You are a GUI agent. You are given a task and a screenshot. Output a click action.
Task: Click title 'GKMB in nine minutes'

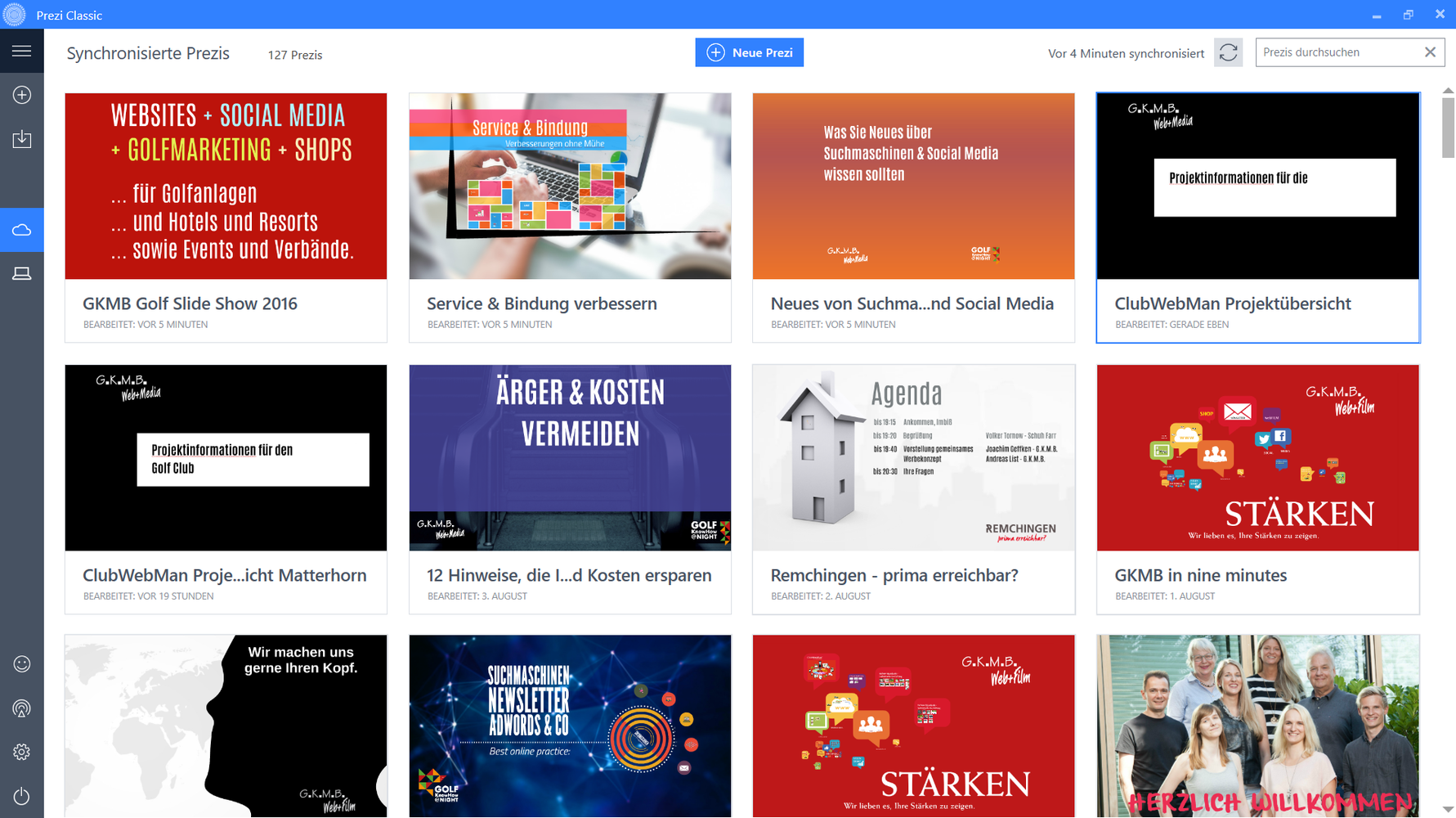tap(1200, 575)
